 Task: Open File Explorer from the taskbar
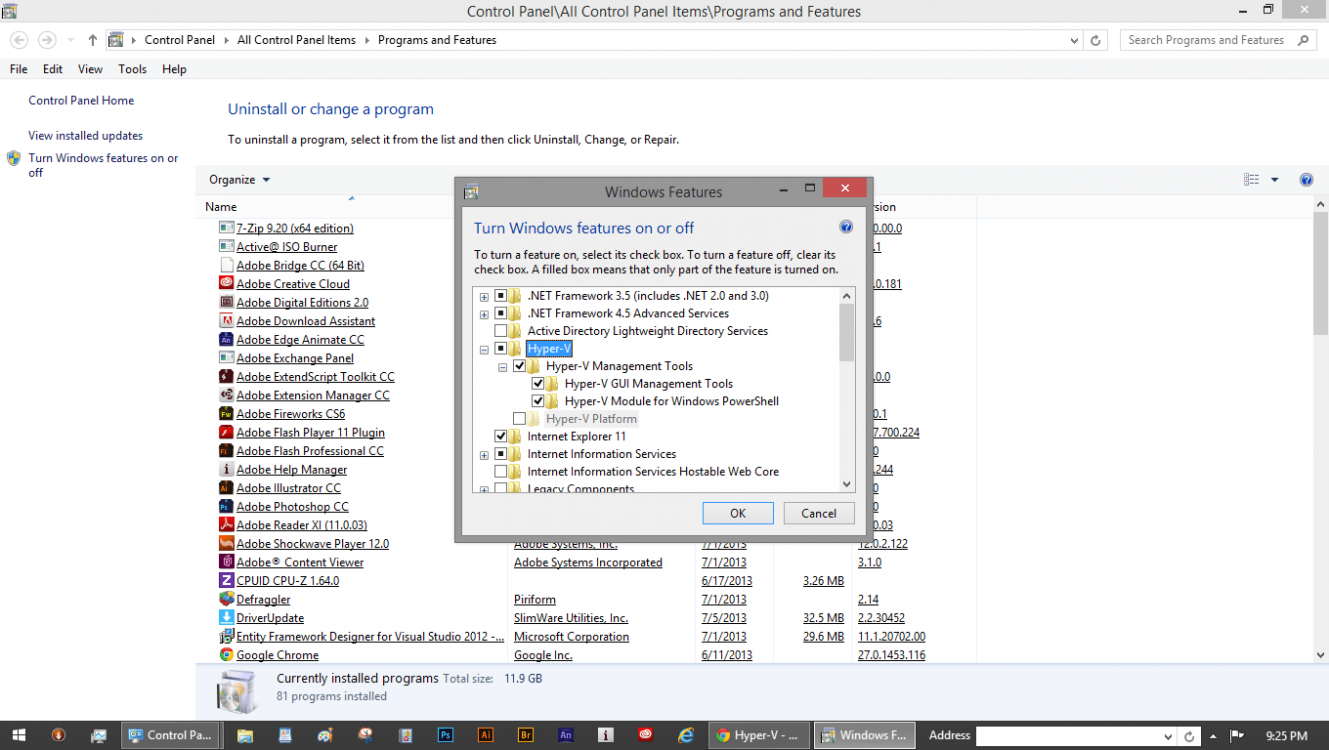[x=245, y=735]
